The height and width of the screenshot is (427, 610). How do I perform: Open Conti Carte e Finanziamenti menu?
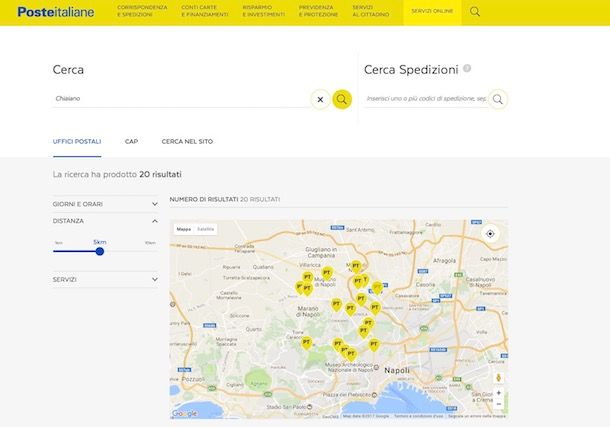click(205, 11)
